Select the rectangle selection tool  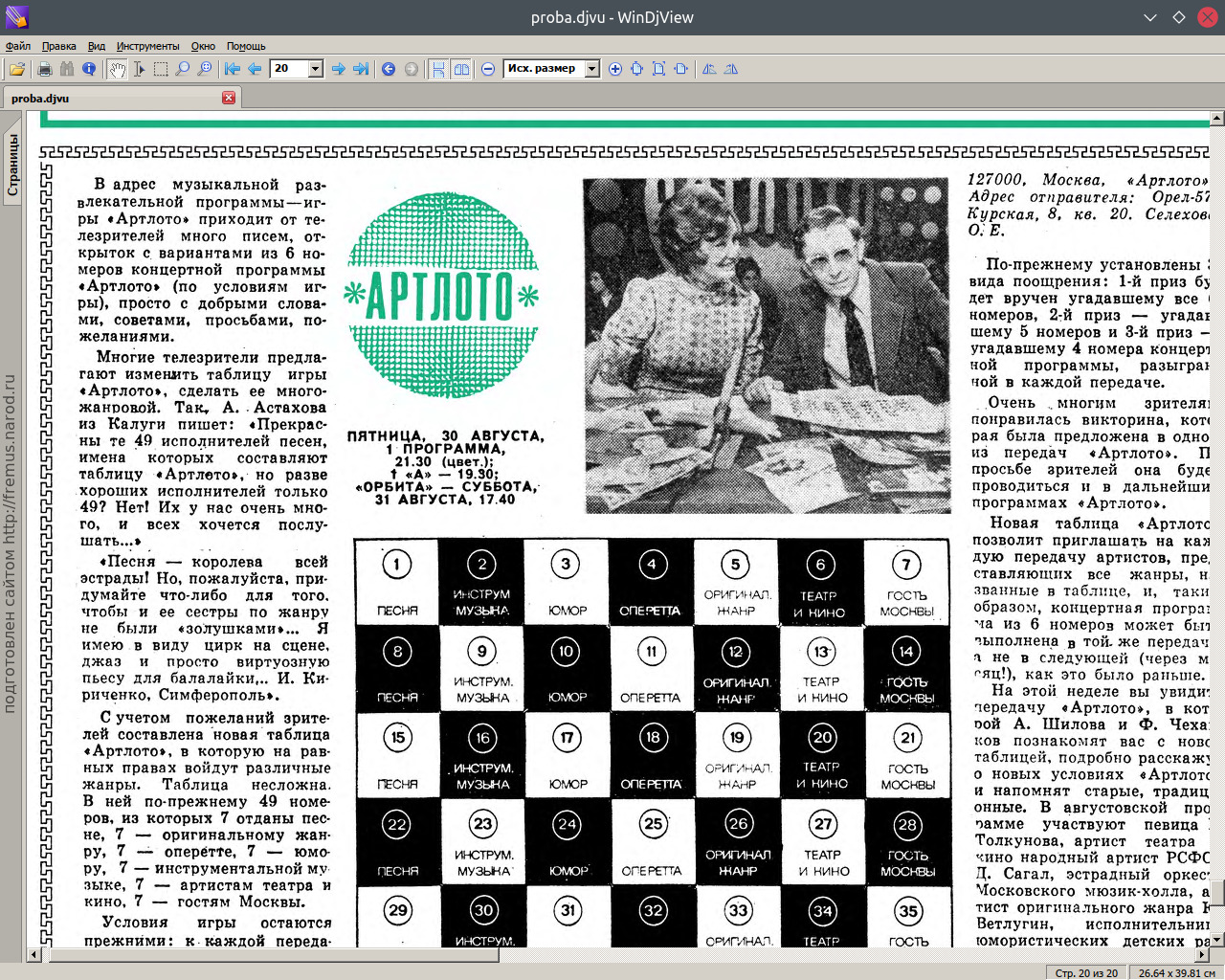click(x=161, y=69)
